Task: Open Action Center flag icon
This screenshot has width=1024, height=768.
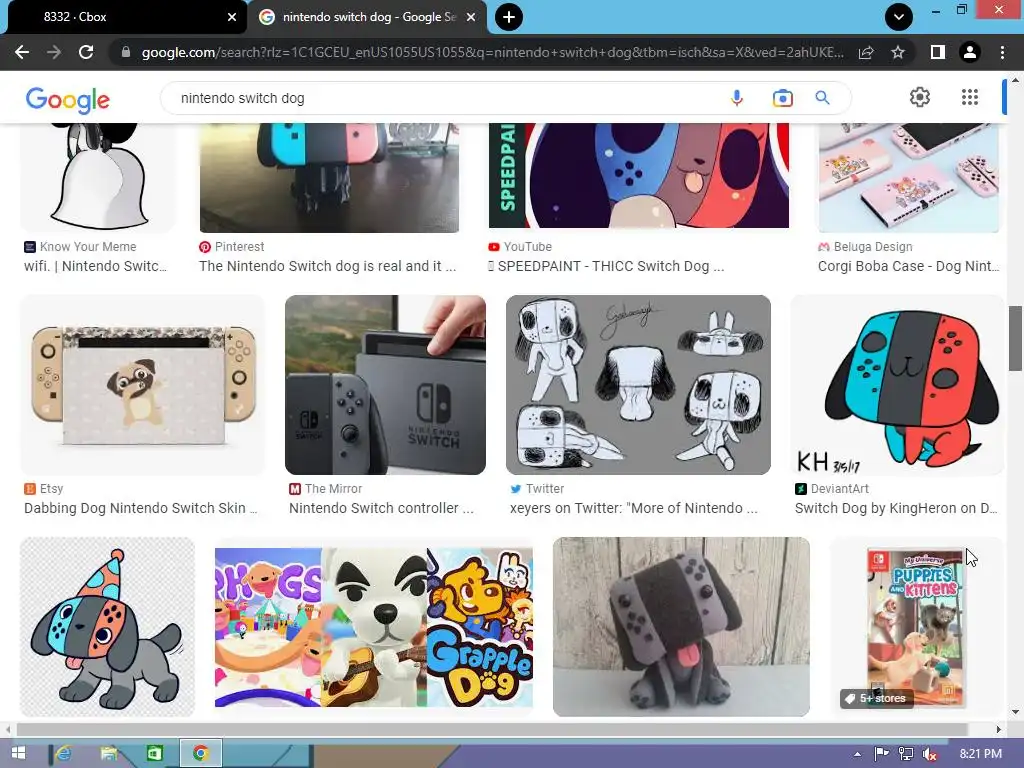Action: (882, 754)
